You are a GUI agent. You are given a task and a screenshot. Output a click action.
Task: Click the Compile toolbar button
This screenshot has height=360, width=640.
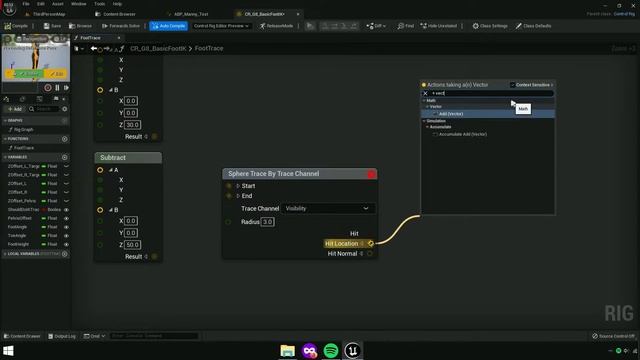[x=16, y=26]
